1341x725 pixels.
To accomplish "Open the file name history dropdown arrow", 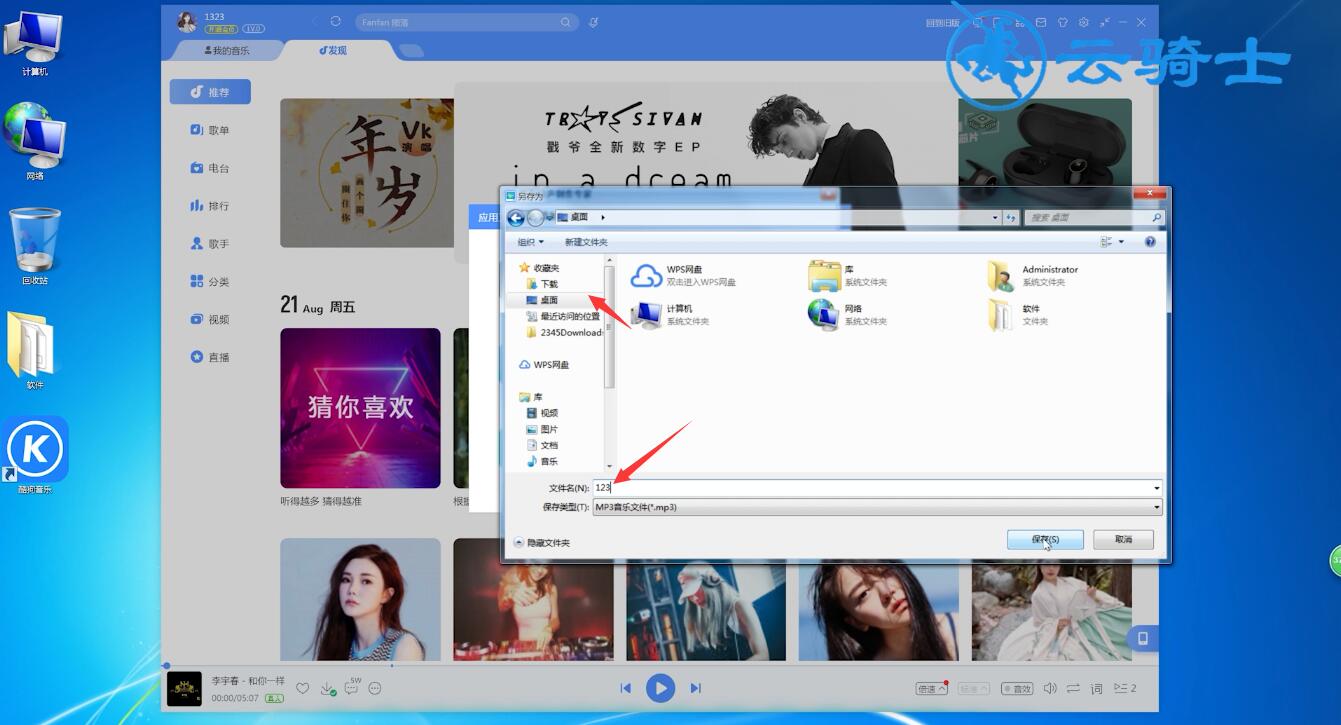I will click(1157, 488).
